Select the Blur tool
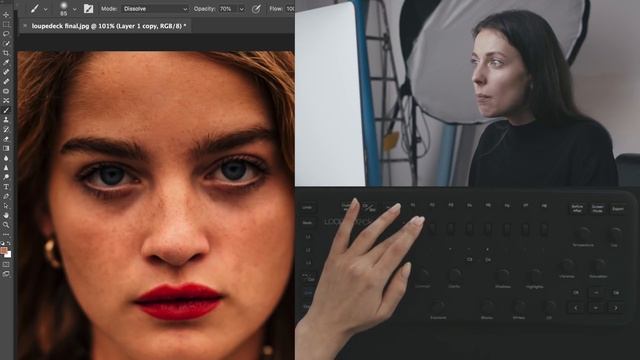The height and width of the screenshot is (360, 640). pos(6,158)
